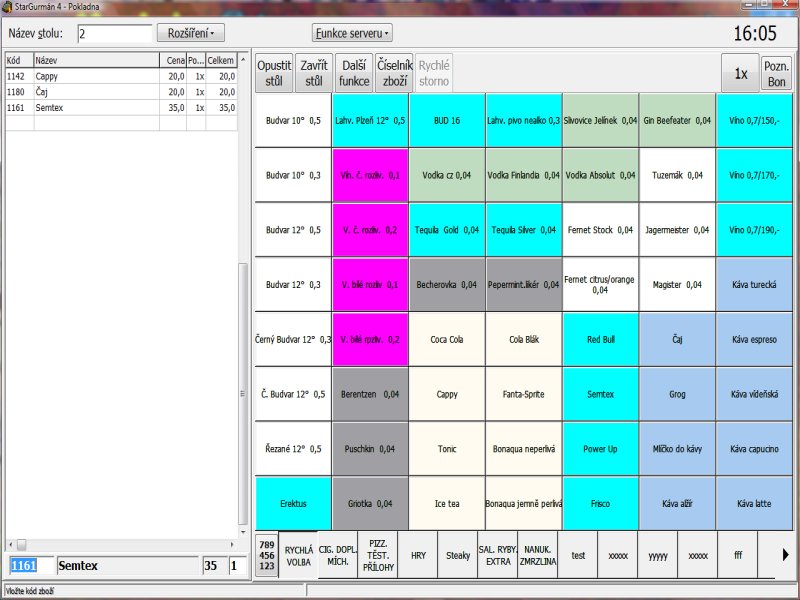Viewport: 800px width, 600px height.
Task: Select Víno 0,7/150,- tile
Action: pos(754,120)
